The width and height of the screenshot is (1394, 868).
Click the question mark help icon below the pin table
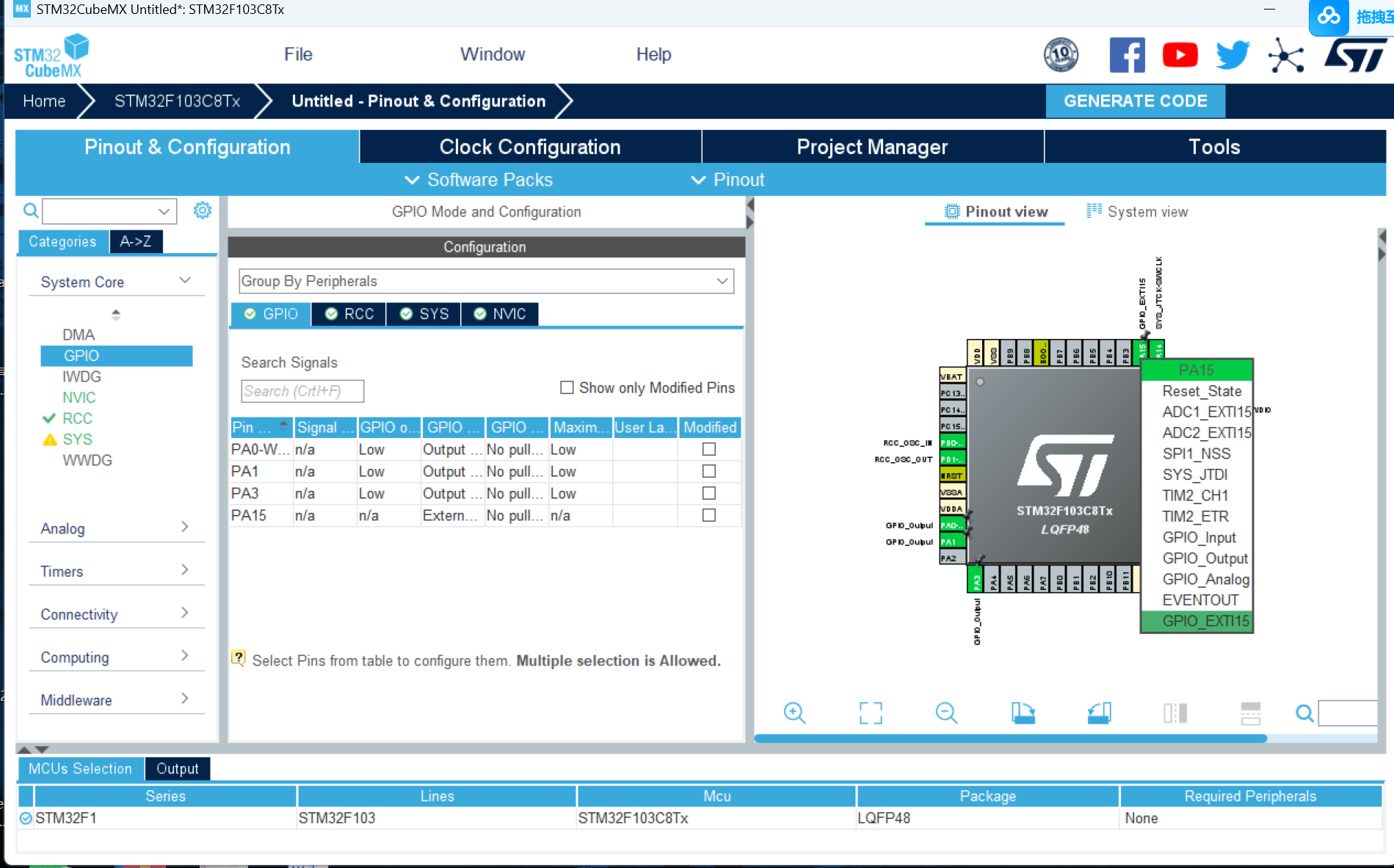(239, 657)
